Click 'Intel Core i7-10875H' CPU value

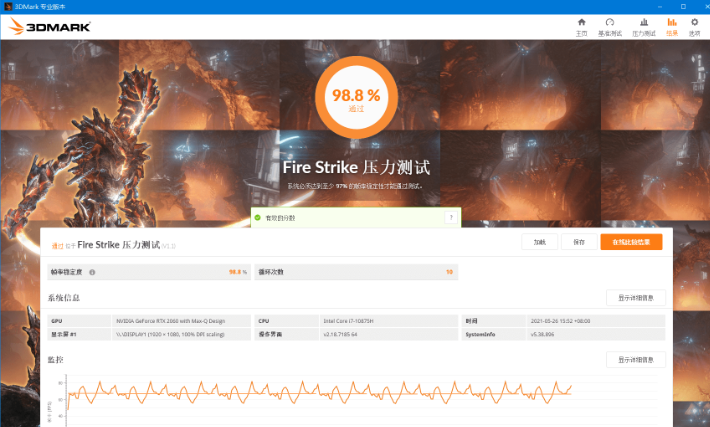(x=348, y=321)
